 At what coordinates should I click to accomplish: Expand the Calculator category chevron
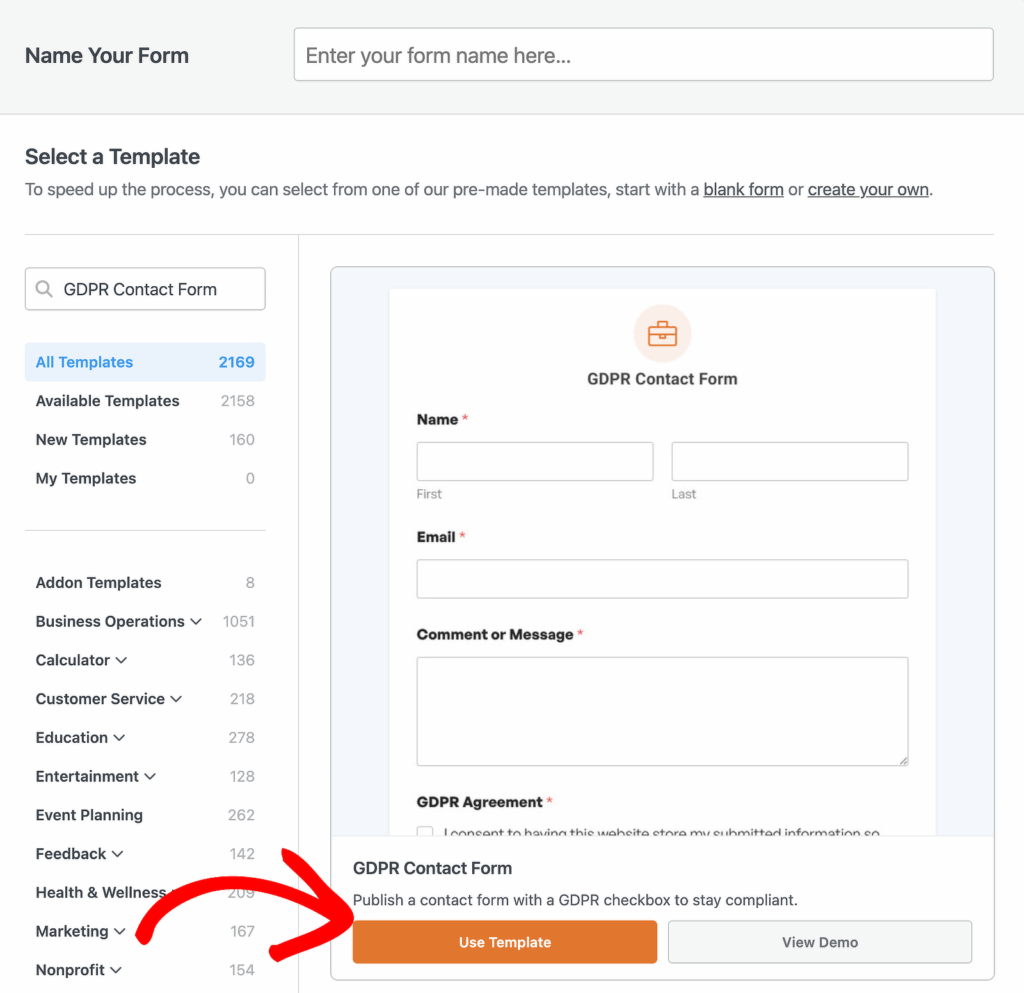[x=121, y=660]
